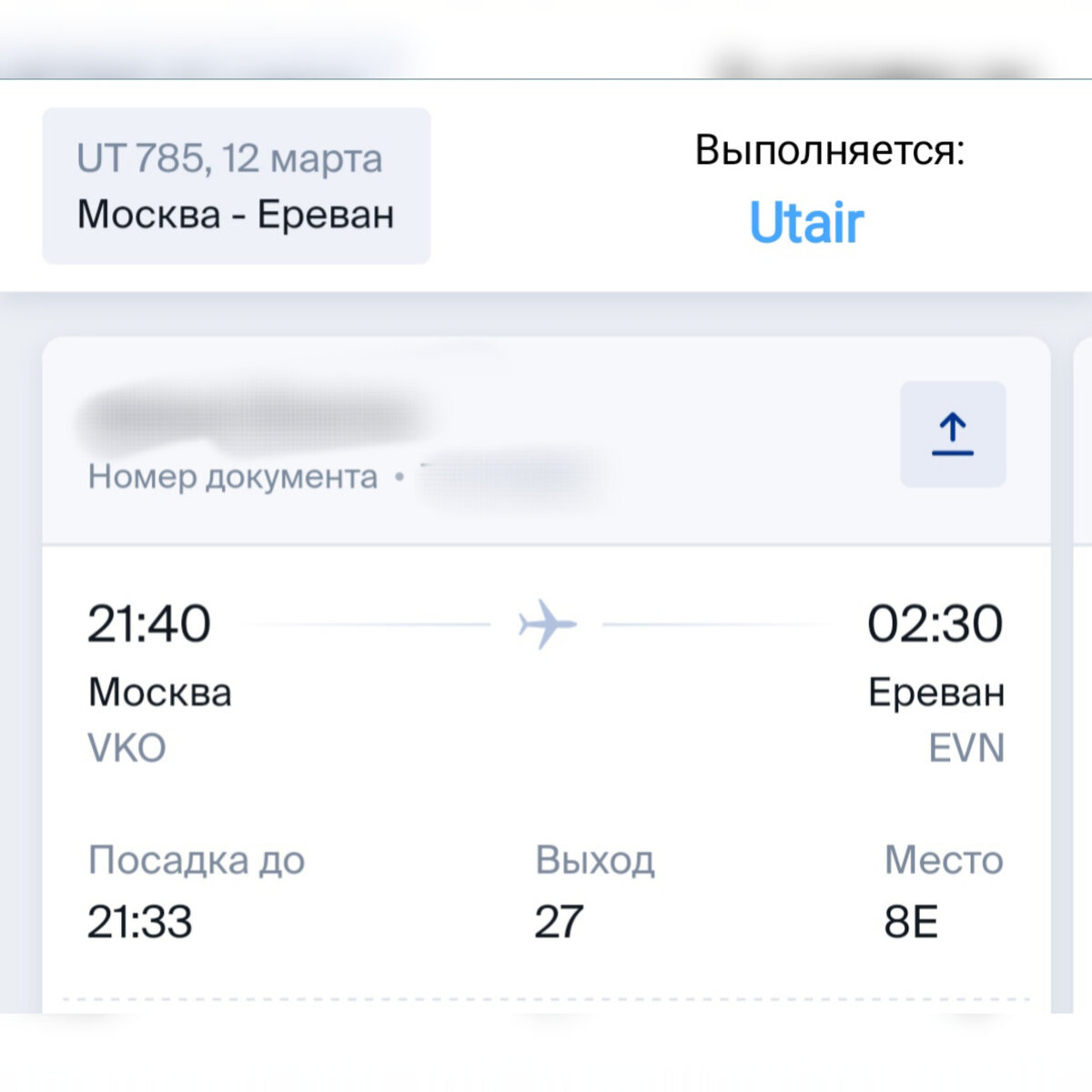This screenshot has width=1092, height=1092.
Task: Open the Utair airline link
Action: tap(806, 222)
